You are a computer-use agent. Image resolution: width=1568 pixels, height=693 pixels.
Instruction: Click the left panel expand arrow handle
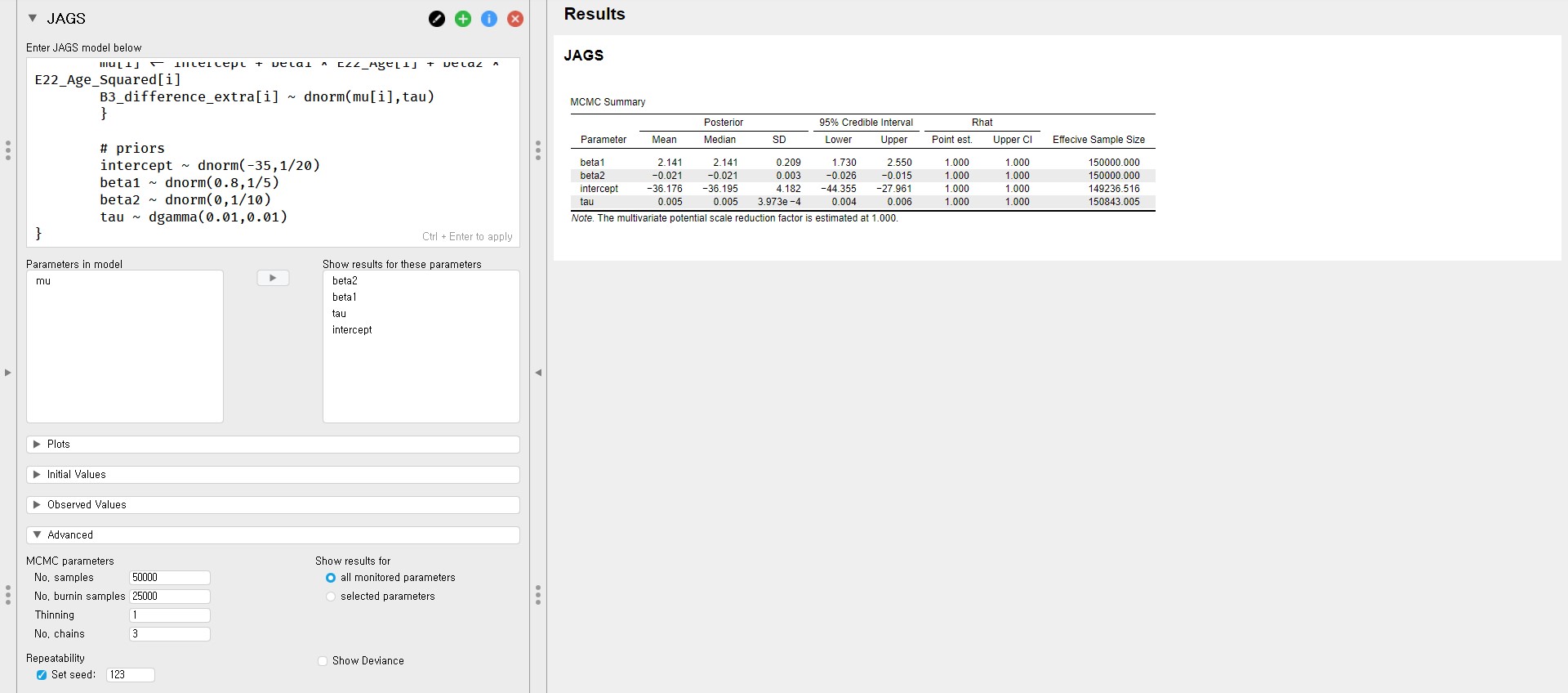click(x=8, y=373)
